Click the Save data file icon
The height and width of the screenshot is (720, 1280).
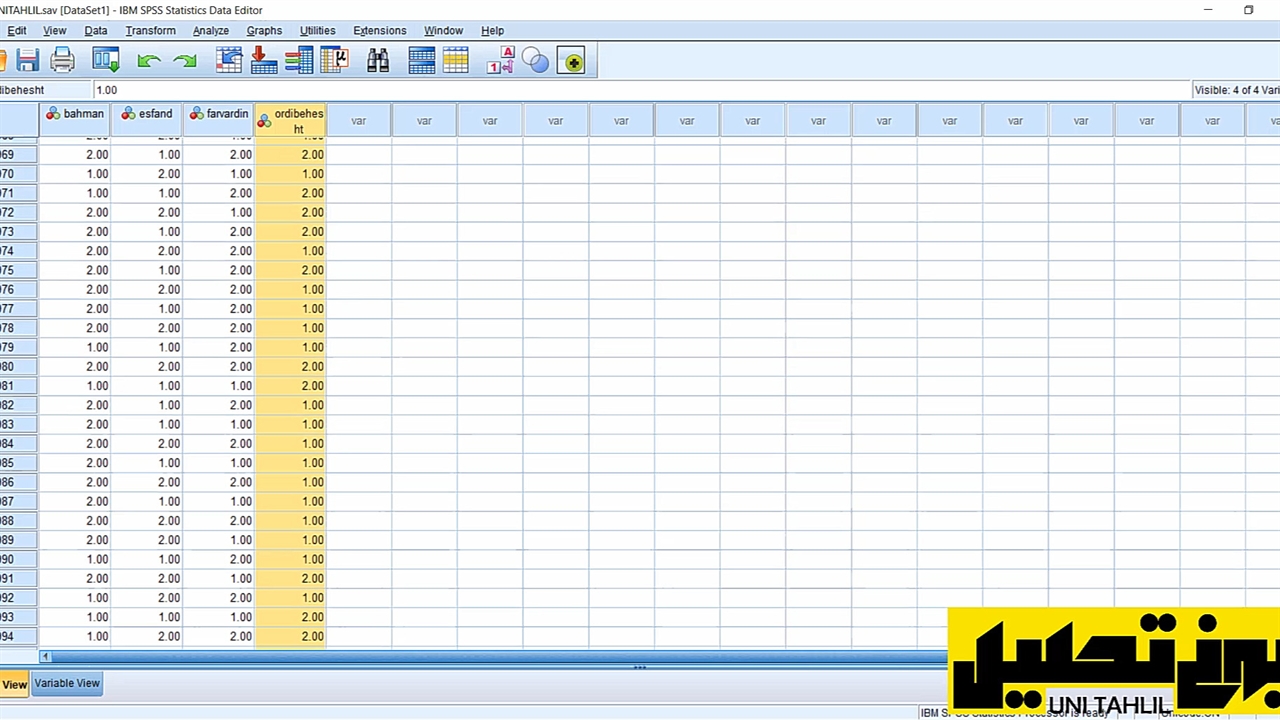click(27, 61)
